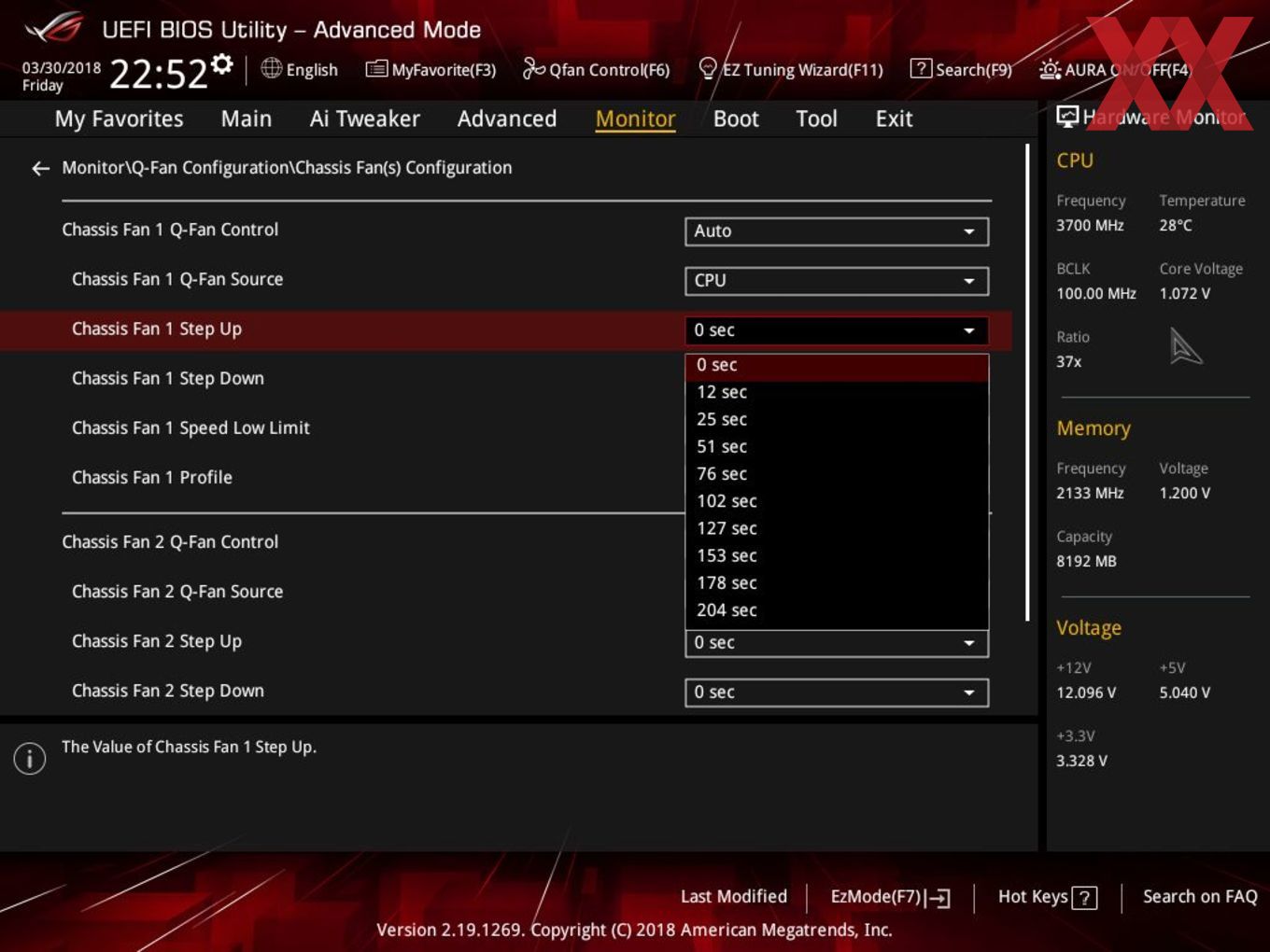Click the time display 22:52
This screenshot has width=1270, height=952.
(x=158, y=73)
